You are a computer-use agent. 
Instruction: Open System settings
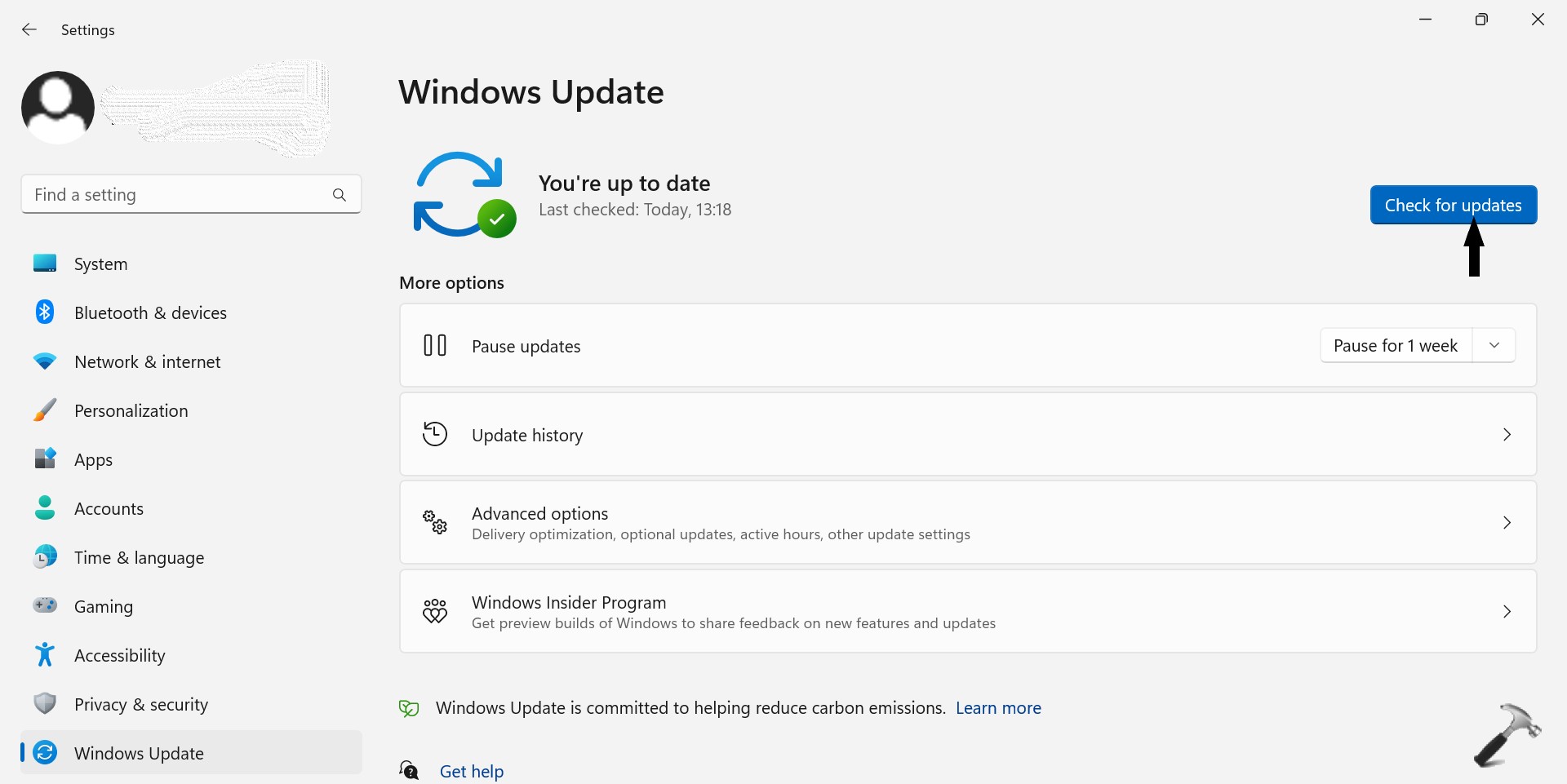191,264
